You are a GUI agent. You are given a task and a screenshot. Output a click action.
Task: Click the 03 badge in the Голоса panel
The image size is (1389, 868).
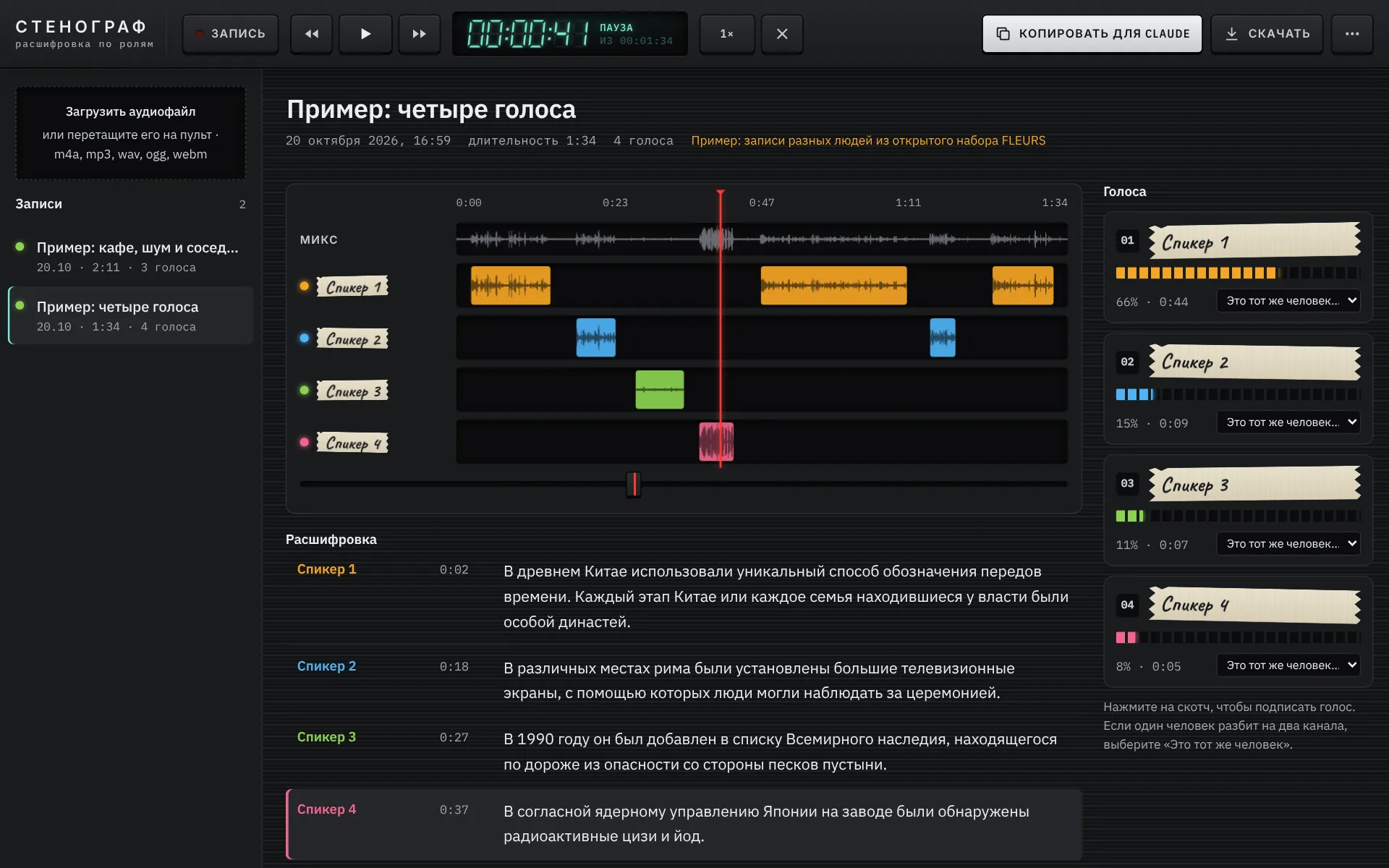coord(1127,483)
